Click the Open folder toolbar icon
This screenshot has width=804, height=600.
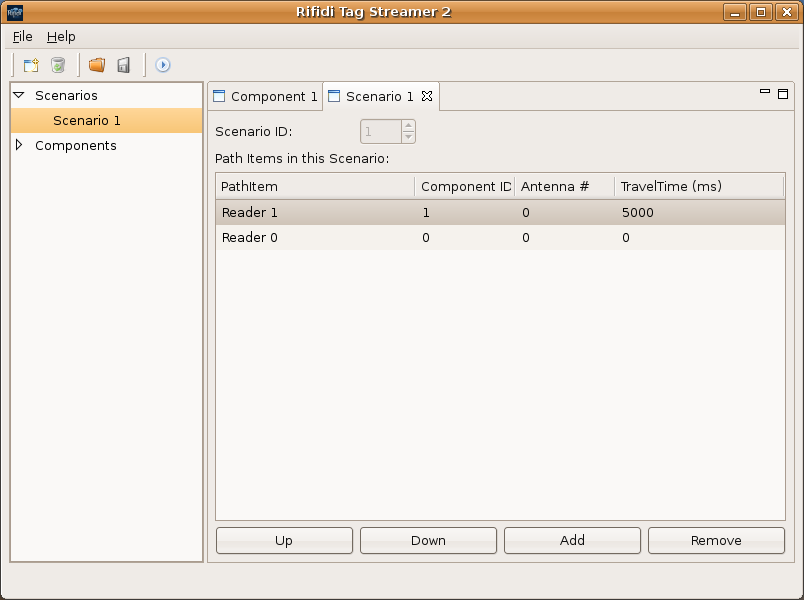(97, 65)
